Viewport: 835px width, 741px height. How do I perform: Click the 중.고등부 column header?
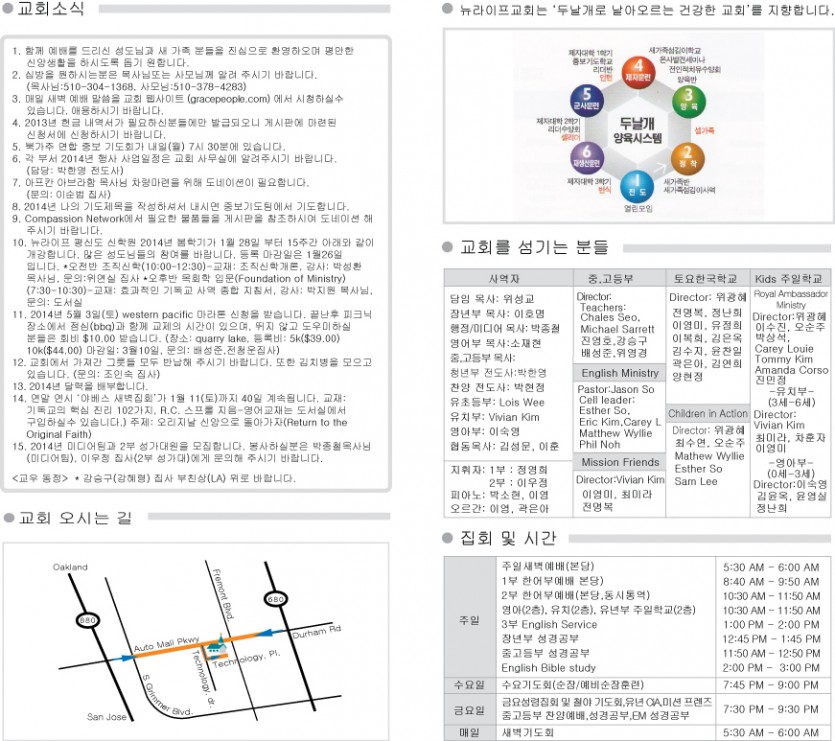pos(610,279)
